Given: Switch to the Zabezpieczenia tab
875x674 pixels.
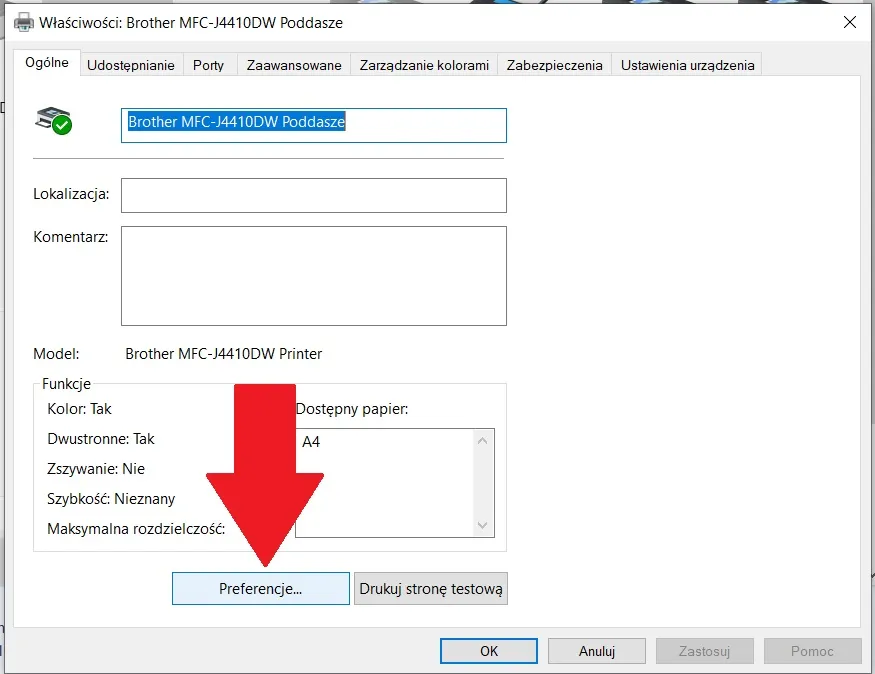Looking at the screenshot, I should [x=554, y=65].
